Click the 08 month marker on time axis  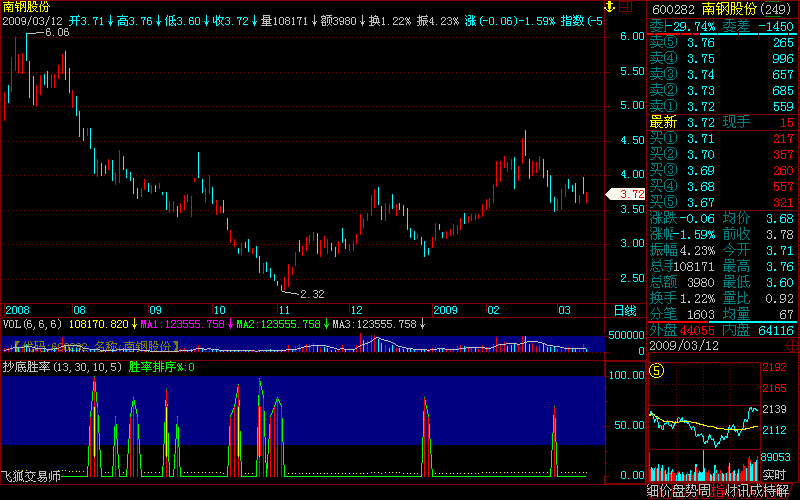(x=79, y=310)
